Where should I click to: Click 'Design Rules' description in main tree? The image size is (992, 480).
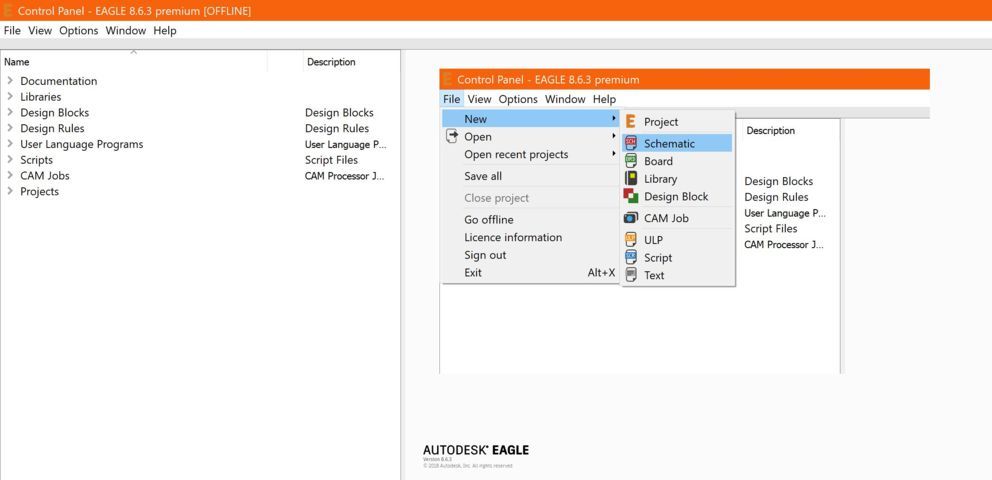click(x=337, y=128)
